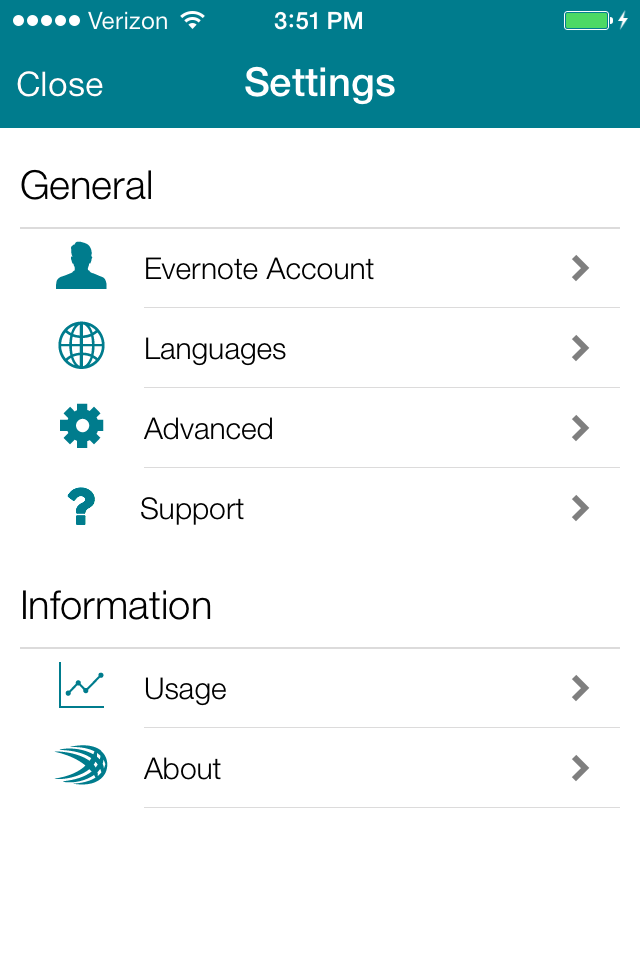Viewport: 640px width, 960px height.
Task: Tap the Wi-Fi signal status icon
Action: 192,21
